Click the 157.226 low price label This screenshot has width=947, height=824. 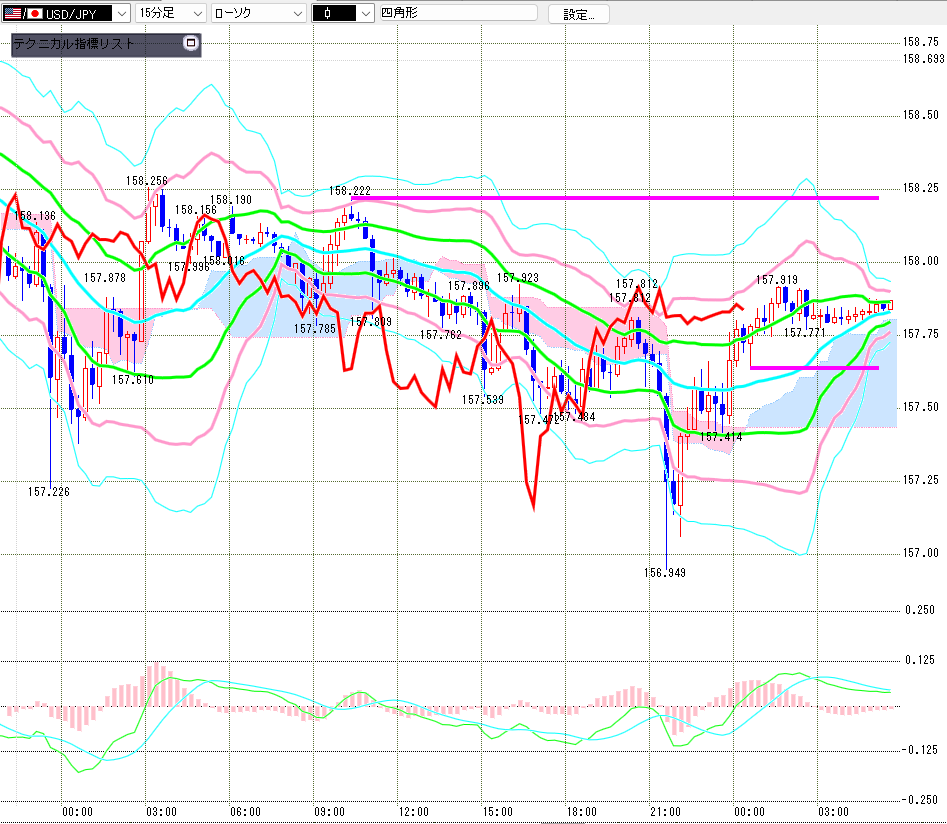(49, 492)
